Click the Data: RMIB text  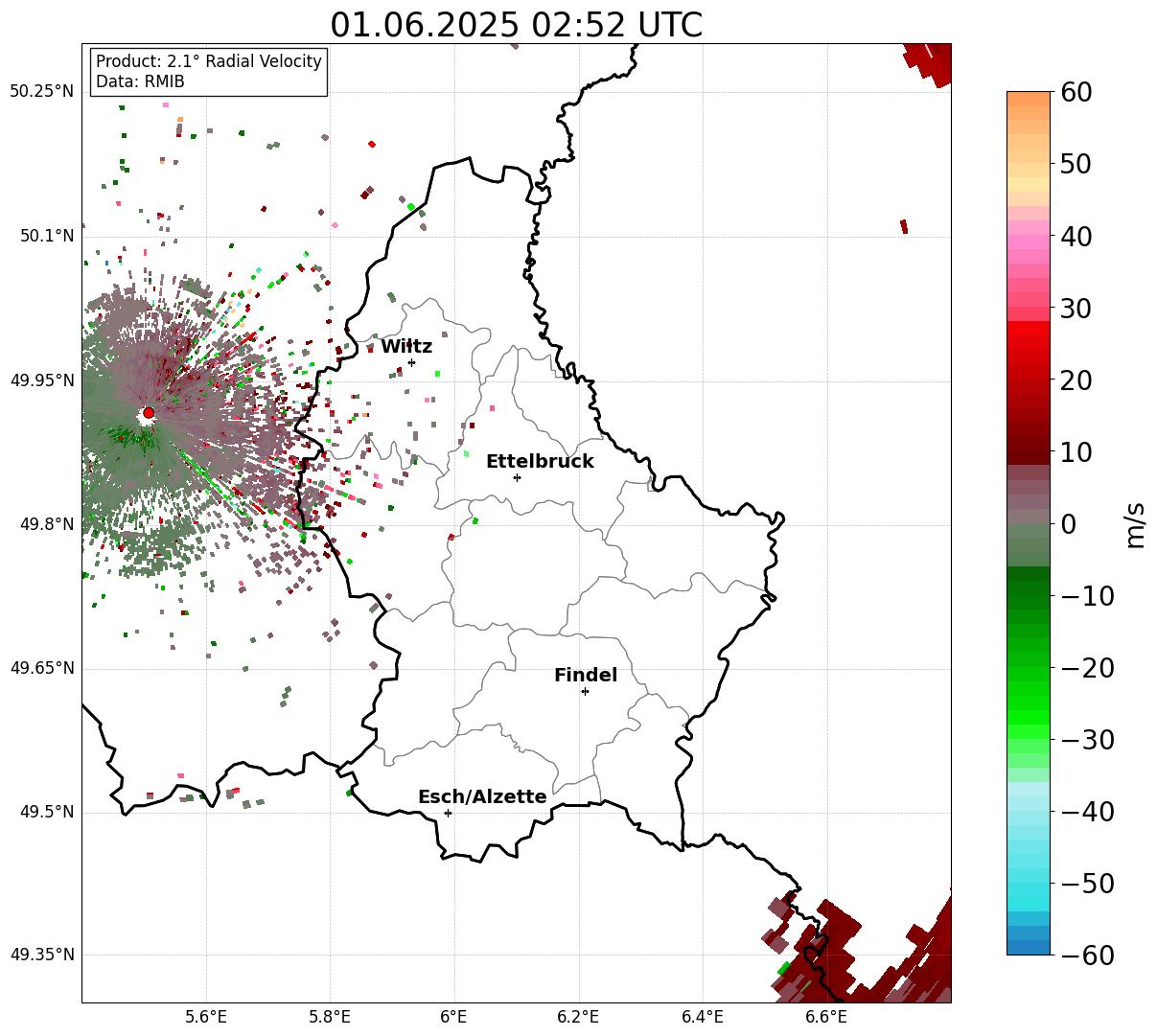point(140,81)
